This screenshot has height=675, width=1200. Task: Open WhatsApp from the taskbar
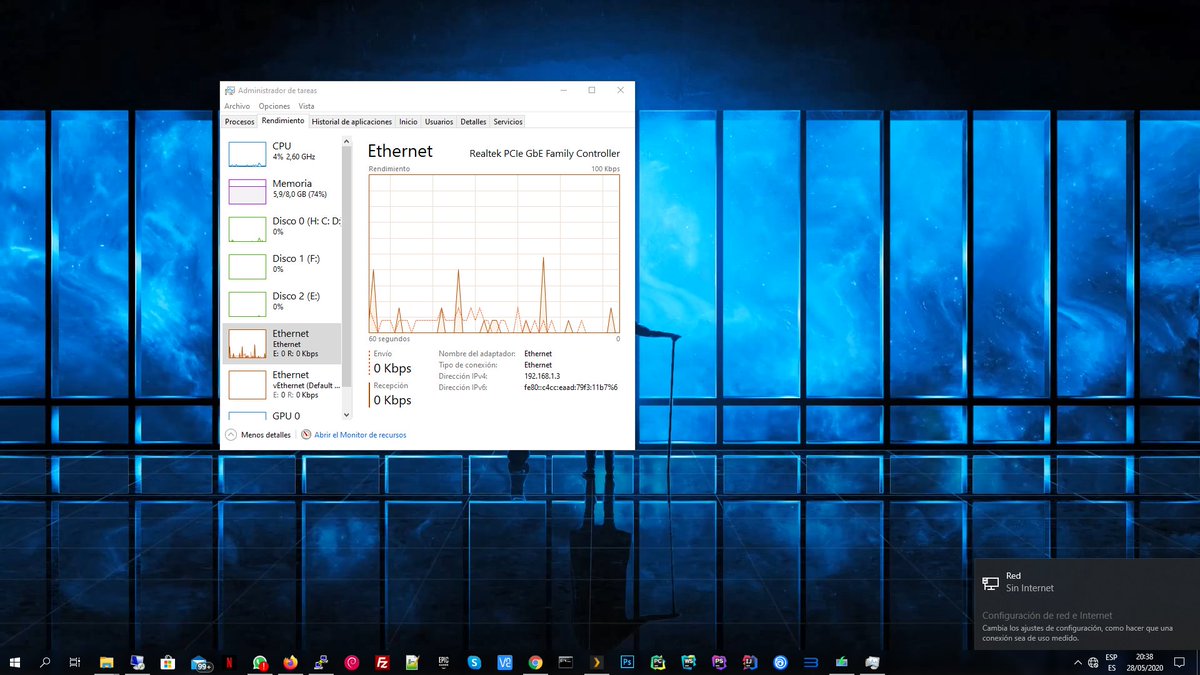click(260, 662)
